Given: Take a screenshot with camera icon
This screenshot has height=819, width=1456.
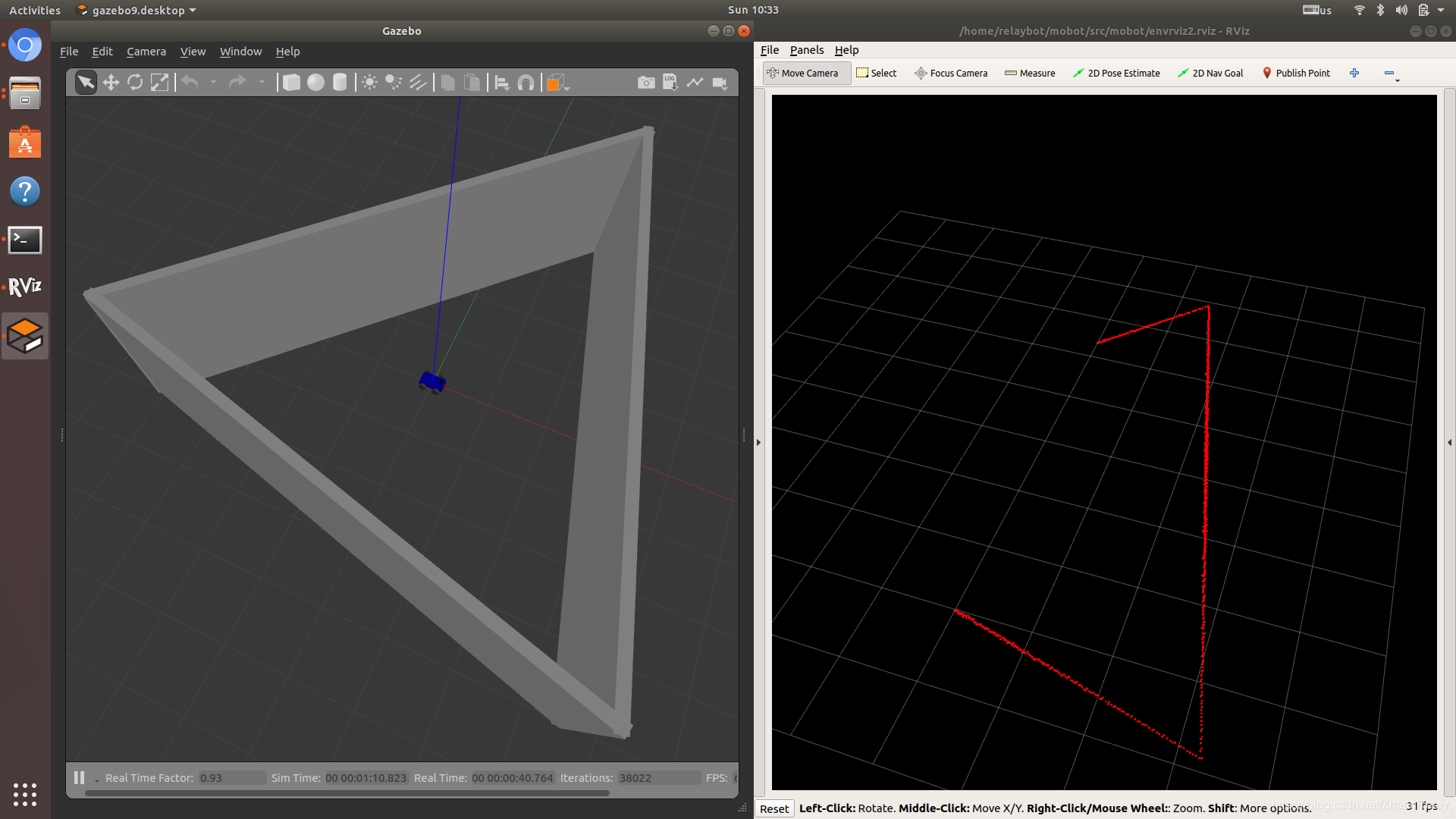Looking at the screenshot, I should (646, 83).
